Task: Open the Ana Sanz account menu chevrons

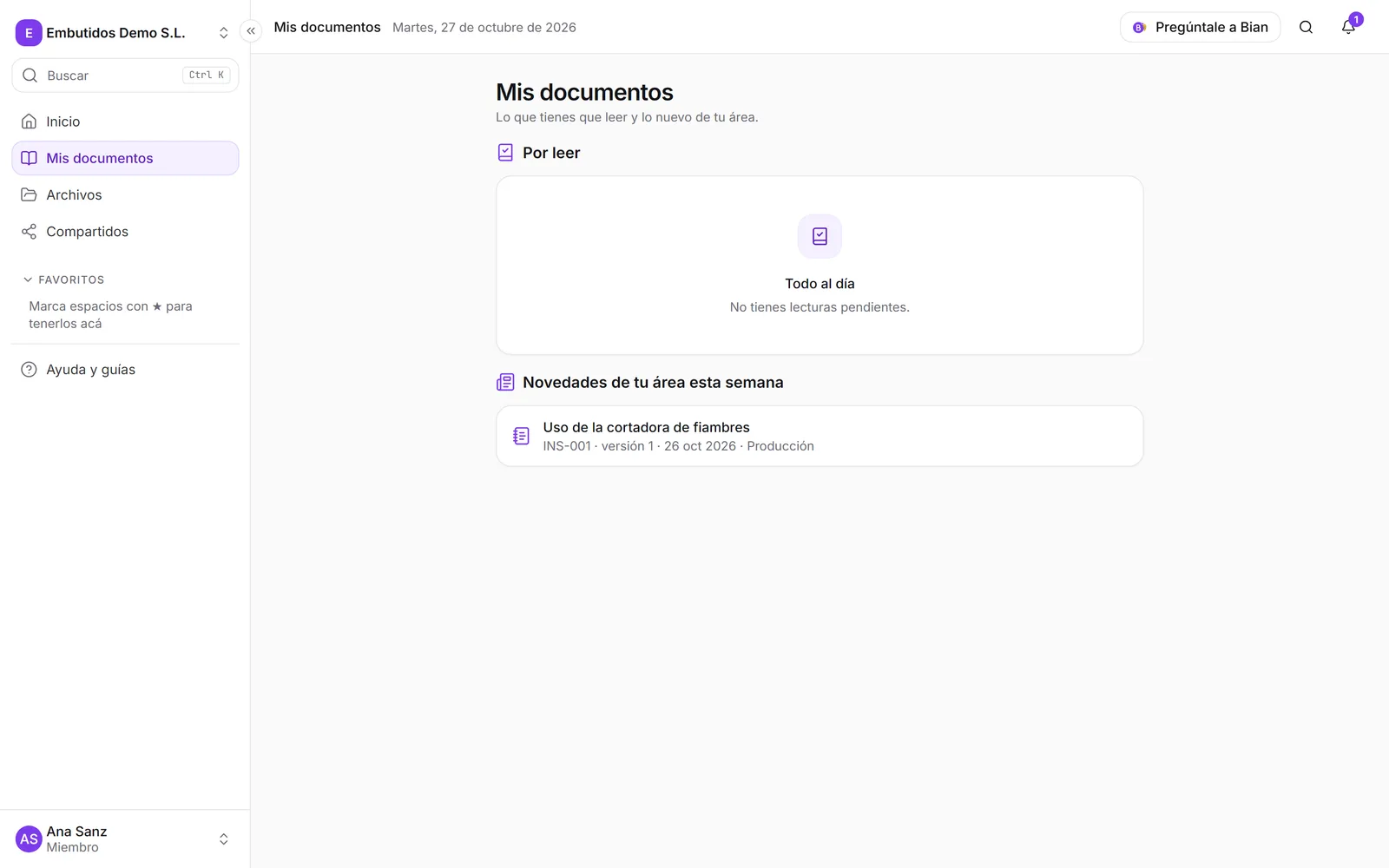Action: coord(223,839)
